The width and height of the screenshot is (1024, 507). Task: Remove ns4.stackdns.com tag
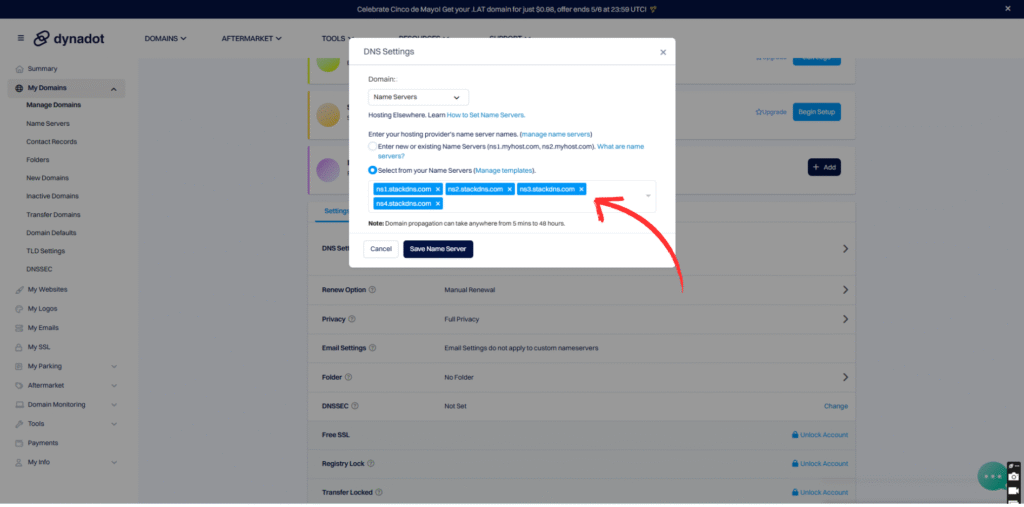438,204
